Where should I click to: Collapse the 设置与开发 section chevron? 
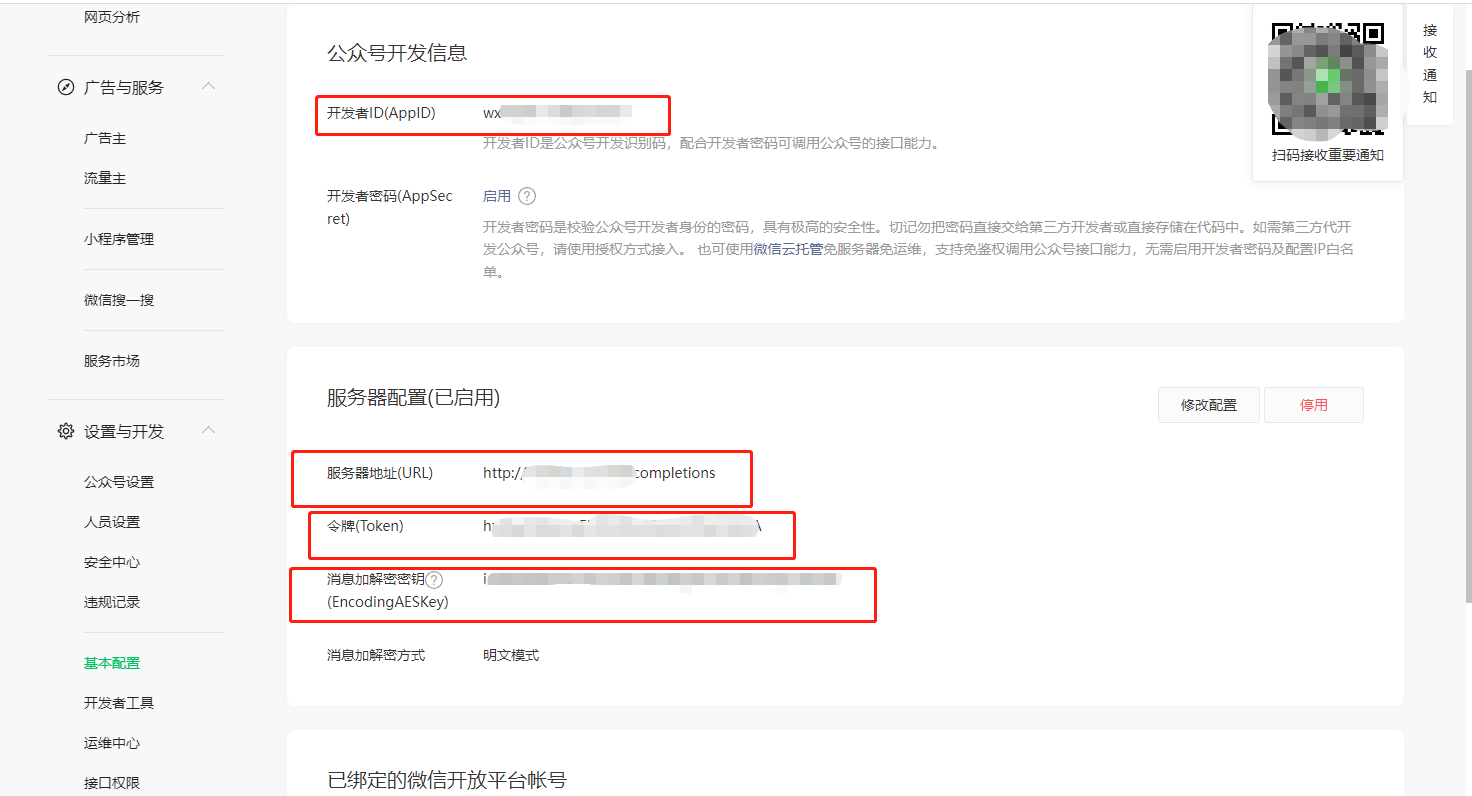[208, 430]
